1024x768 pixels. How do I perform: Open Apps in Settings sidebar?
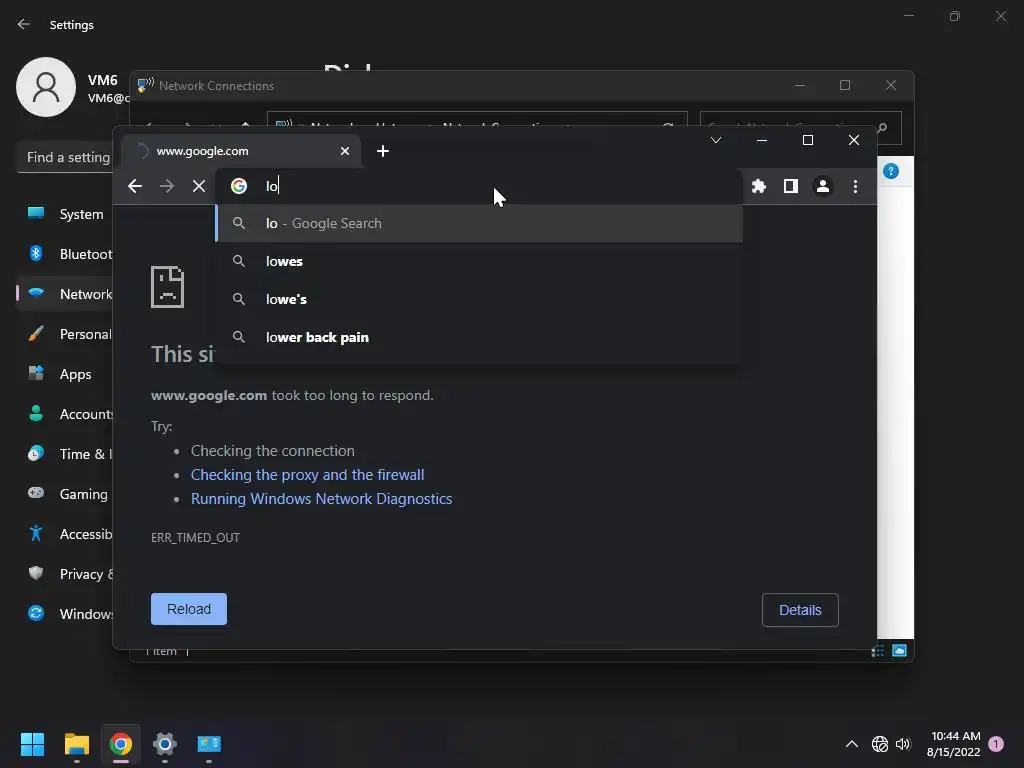65,374
